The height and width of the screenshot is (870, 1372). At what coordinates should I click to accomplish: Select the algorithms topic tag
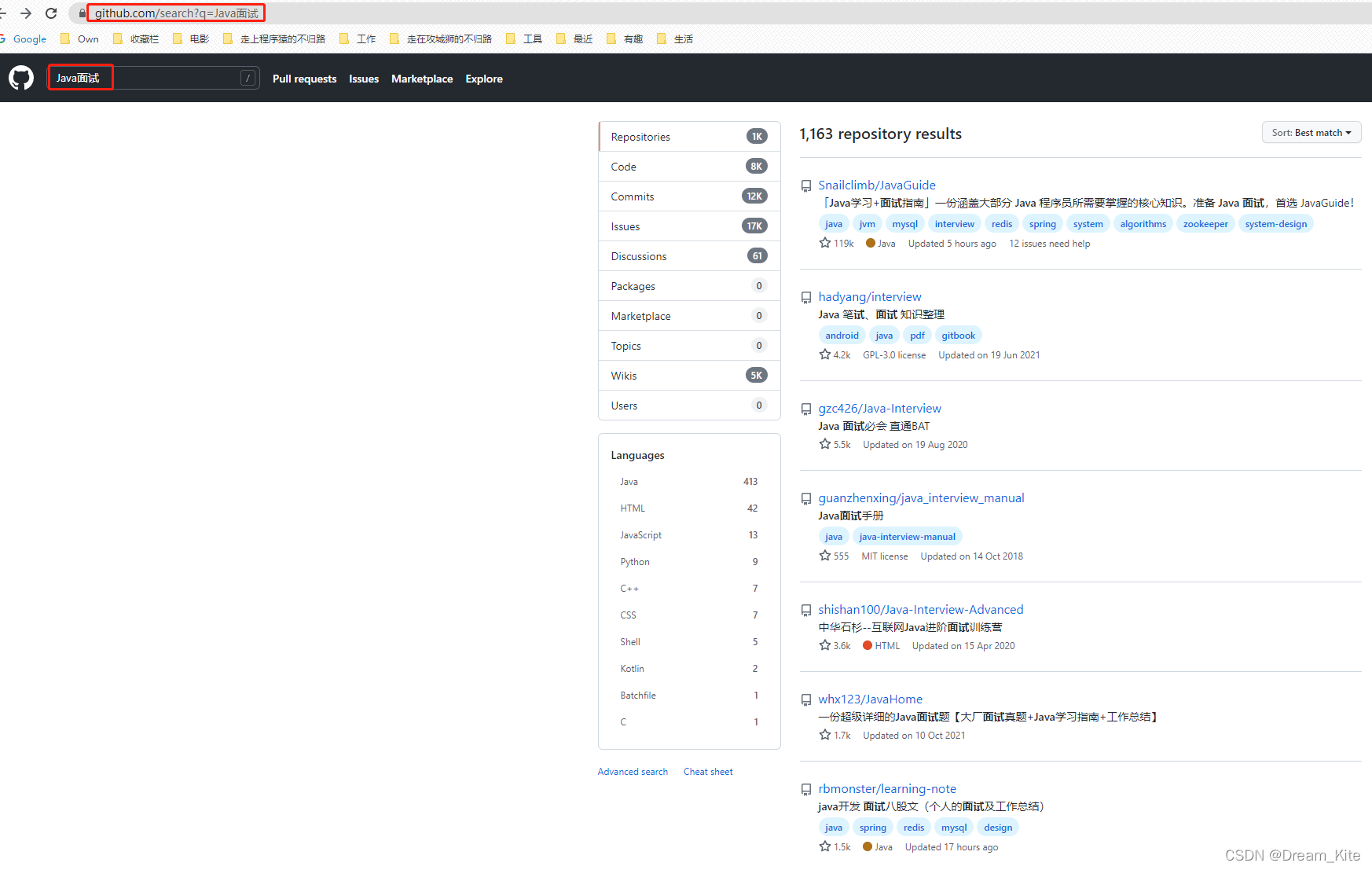[x=1143, y=224]
